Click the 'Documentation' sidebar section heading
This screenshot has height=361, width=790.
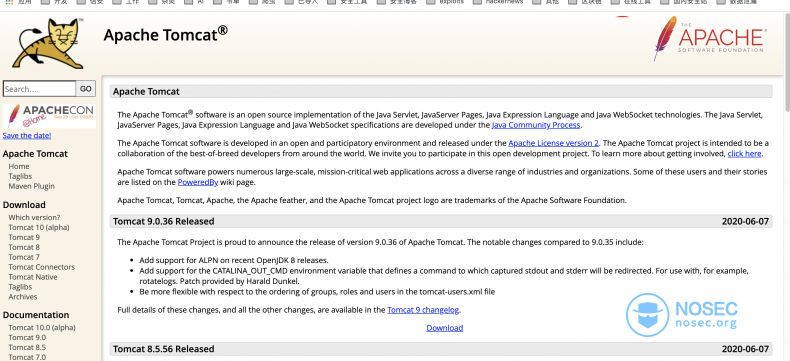point(36,315)
